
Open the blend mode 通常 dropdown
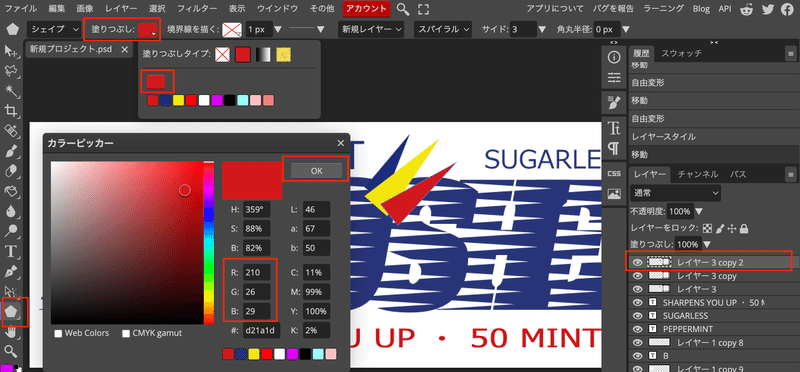pyautogui.click(x=676, y=193)
